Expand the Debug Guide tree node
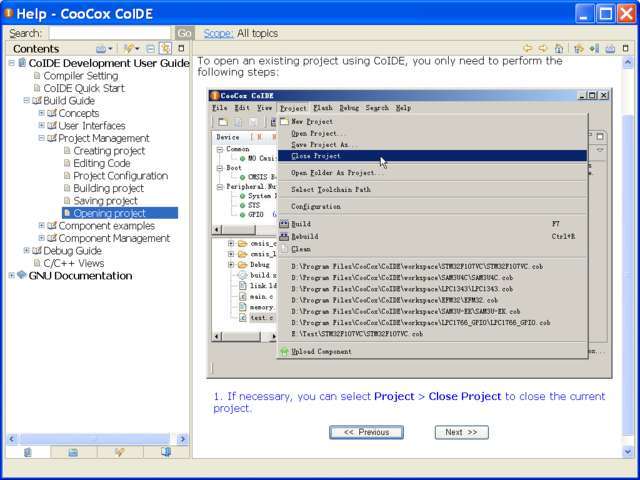 coord(27,251)
